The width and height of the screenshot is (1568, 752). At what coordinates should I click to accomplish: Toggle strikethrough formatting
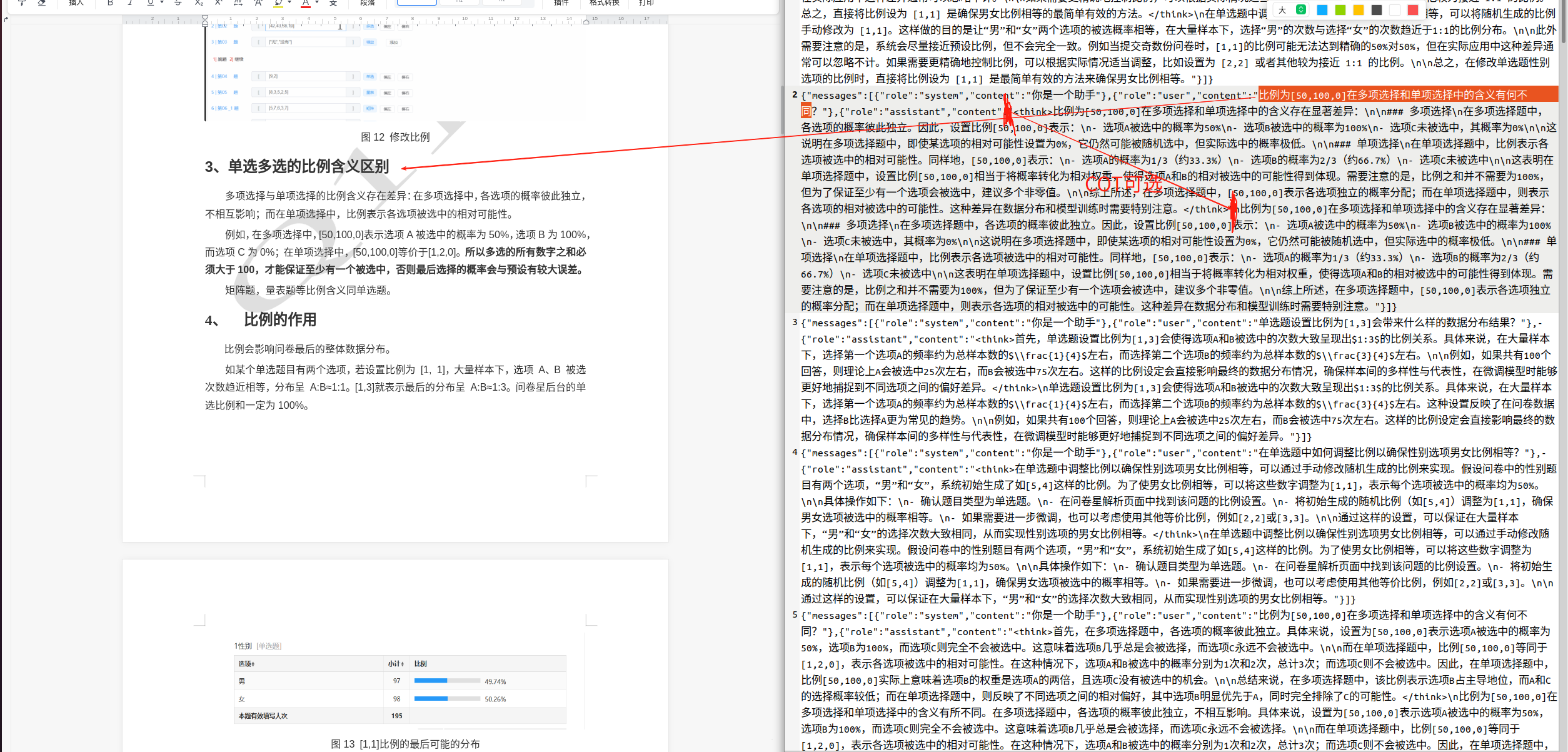pos(178,3)
